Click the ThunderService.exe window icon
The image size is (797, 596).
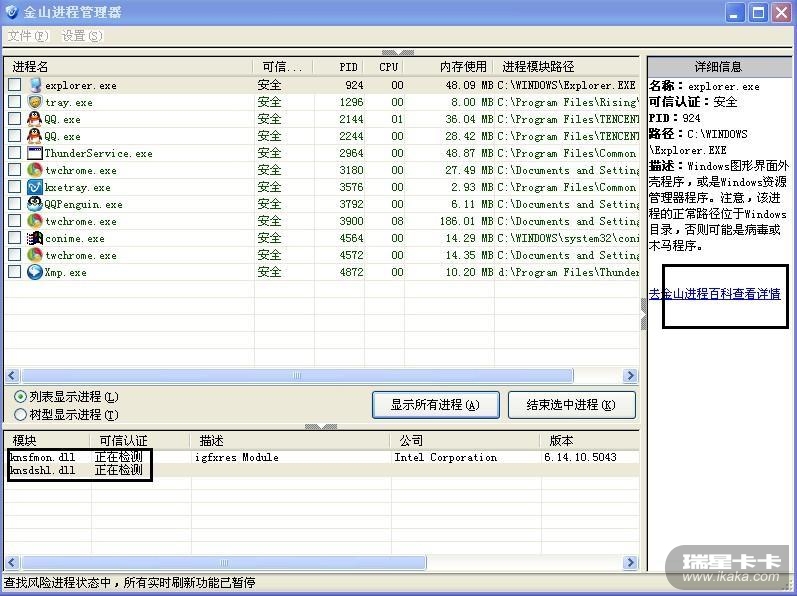(35, 153)
